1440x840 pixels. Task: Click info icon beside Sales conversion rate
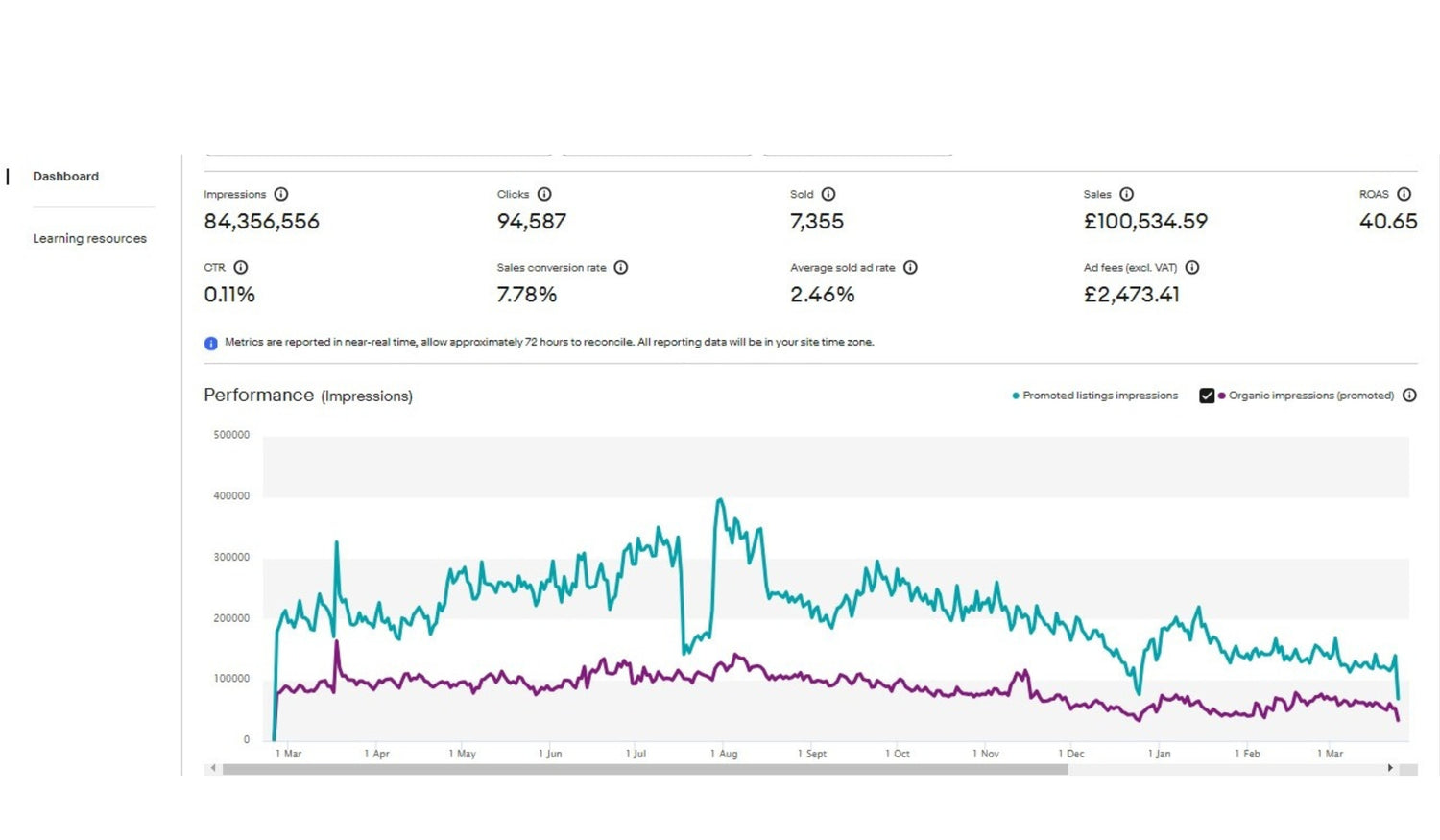(621, 268)
